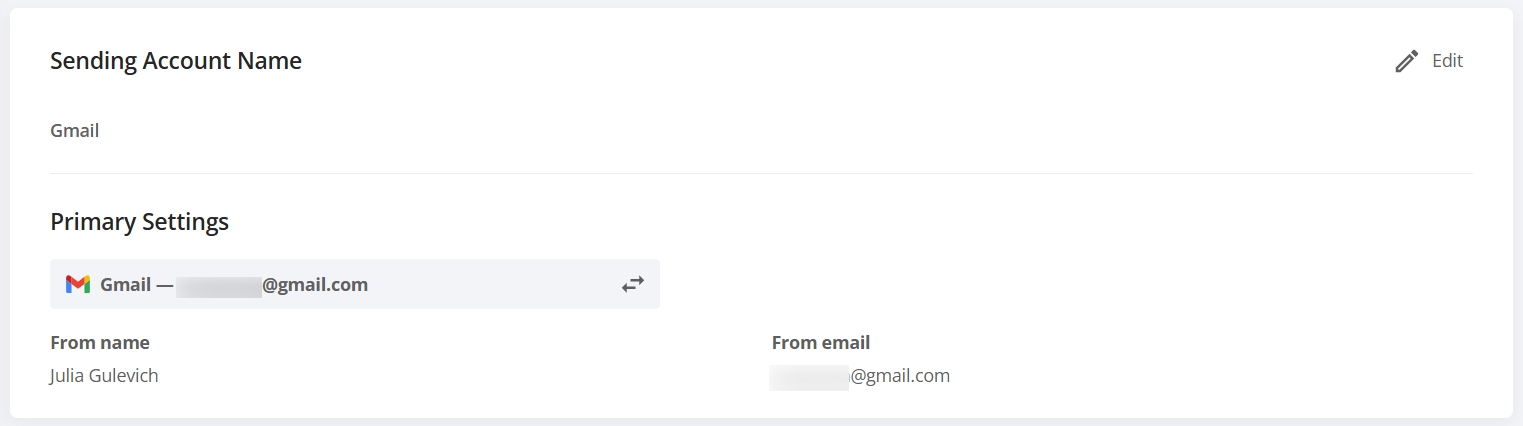This screenshot has height=426, width=1523.
Task: Click the bold Gmail text in selector
Action: click(125, 285)
